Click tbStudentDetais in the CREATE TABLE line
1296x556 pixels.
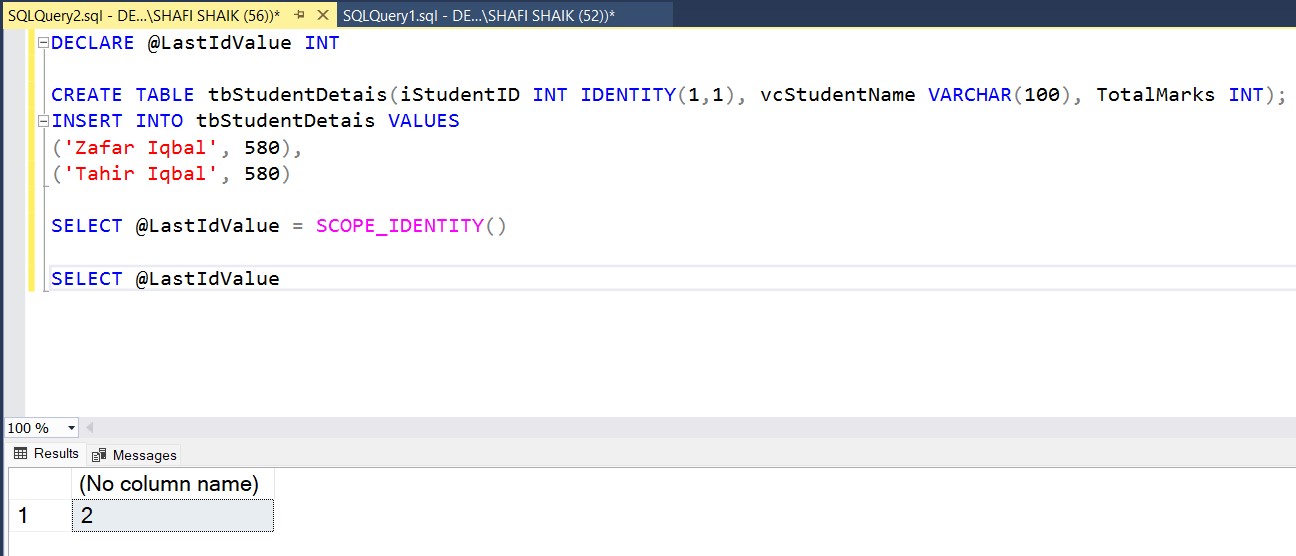(297, 95)
